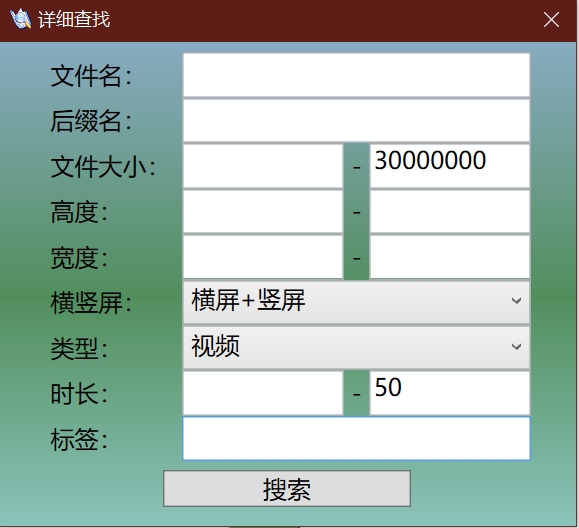Click the maximum 宽度 input box

(450, 257)
